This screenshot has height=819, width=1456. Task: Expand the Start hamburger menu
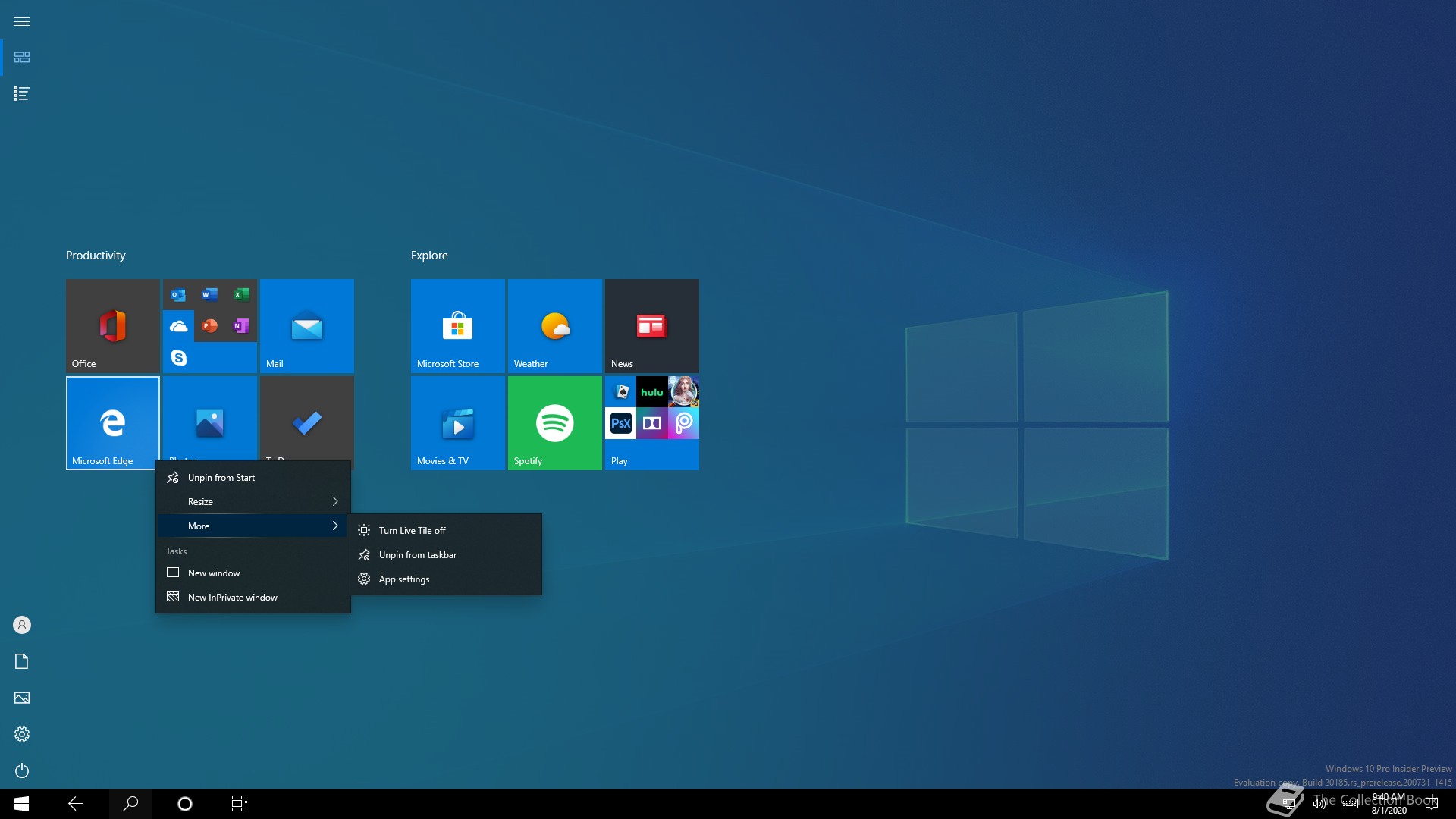pos(22,21)
